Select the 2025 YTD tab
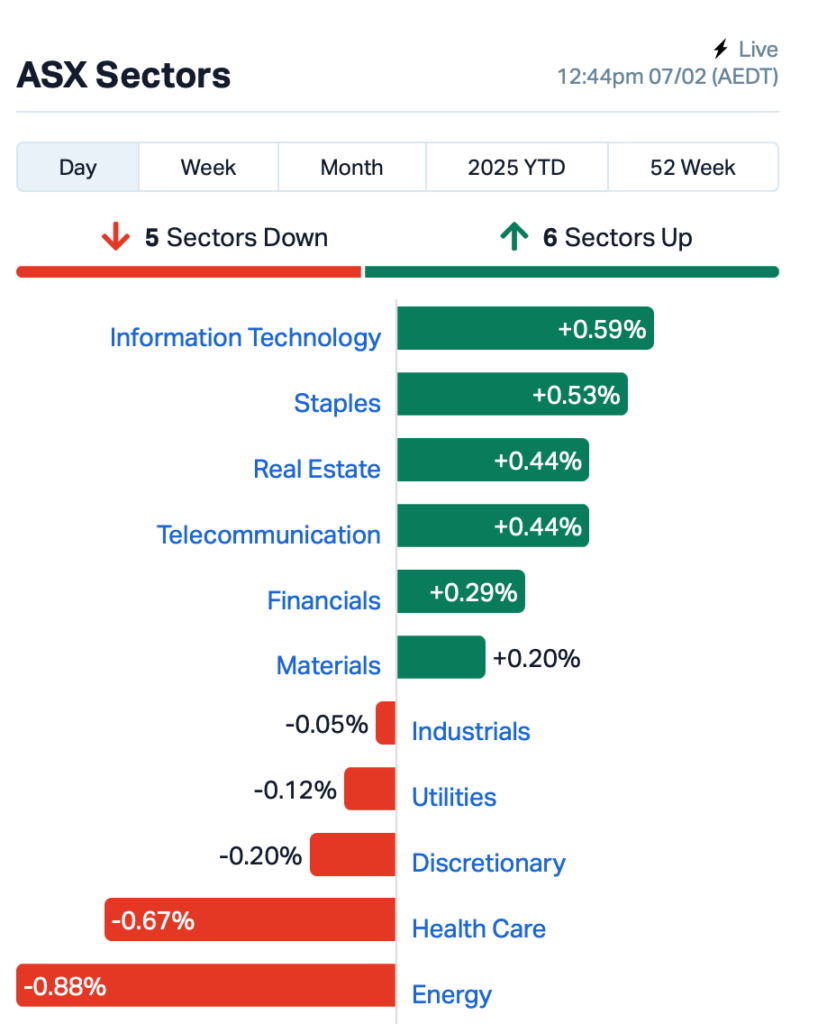The image size is (827, 1024). tap(517, 167)
